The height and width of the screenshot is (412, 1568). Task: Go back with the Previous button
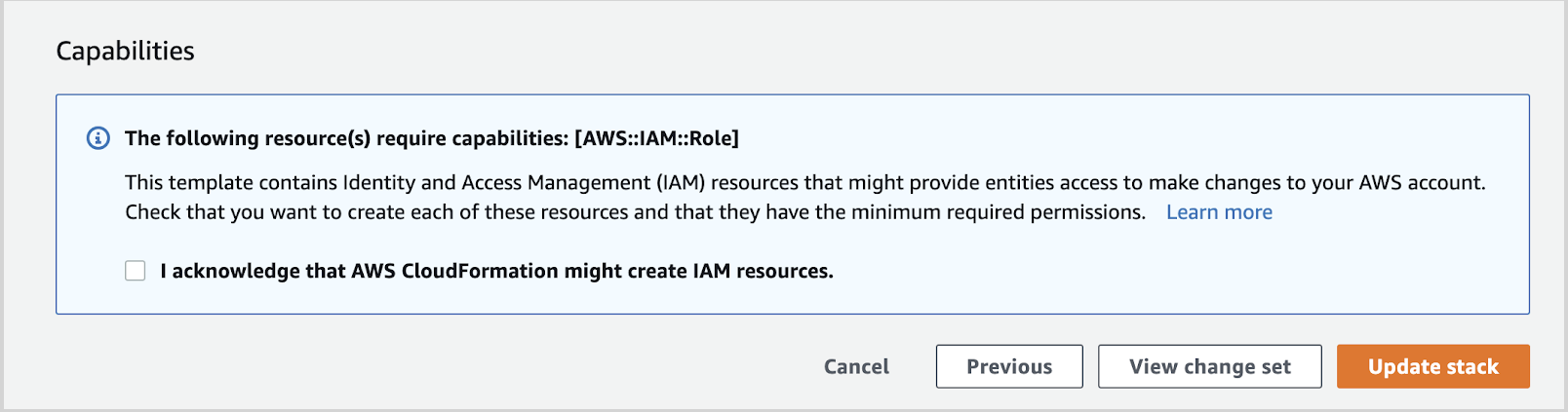(1009, 366)
